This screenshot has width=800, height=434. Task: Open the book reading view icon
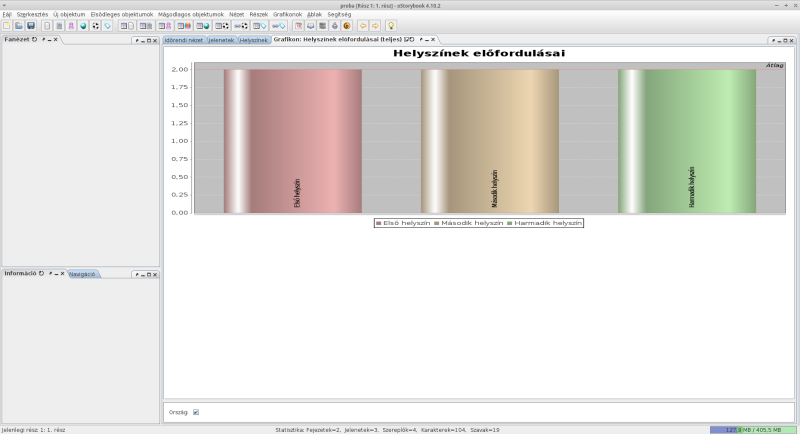(x=310, y=25)
